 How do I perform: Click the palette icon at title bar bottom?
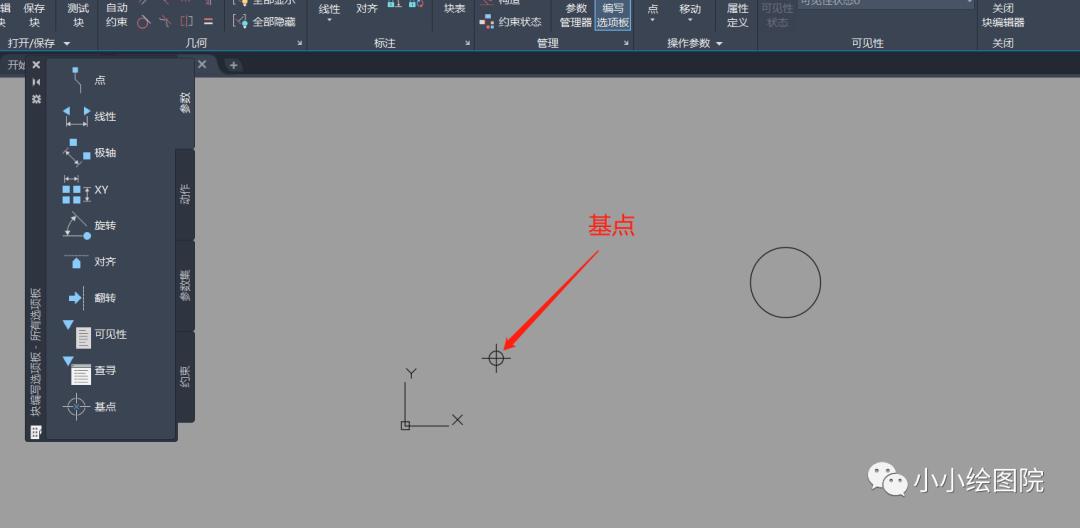pyautogui.click(x=36, y=432)
